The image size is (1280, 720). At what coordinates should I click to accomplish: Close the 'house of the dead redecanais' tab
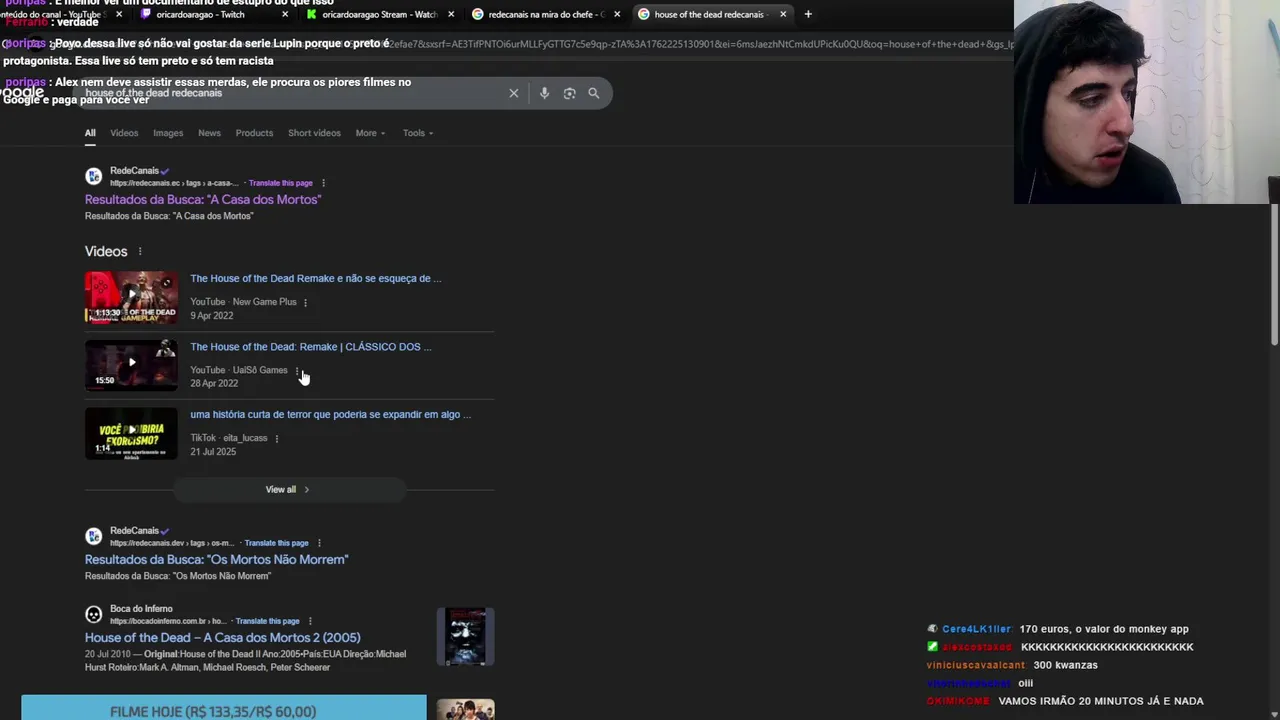783,14
